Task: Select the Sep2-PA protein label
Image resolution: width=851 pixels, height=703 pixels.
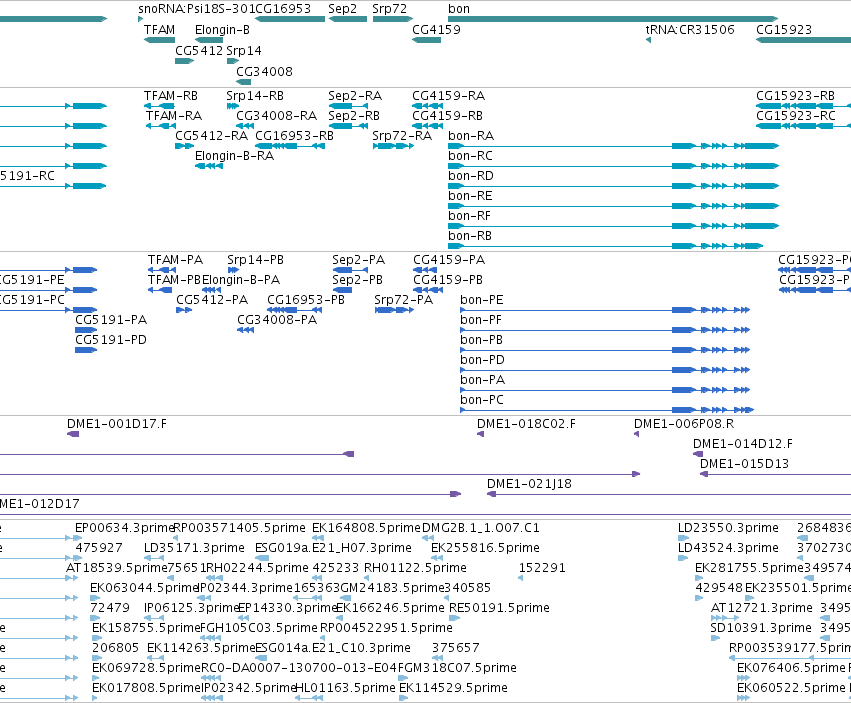Action: click(358, 261)
